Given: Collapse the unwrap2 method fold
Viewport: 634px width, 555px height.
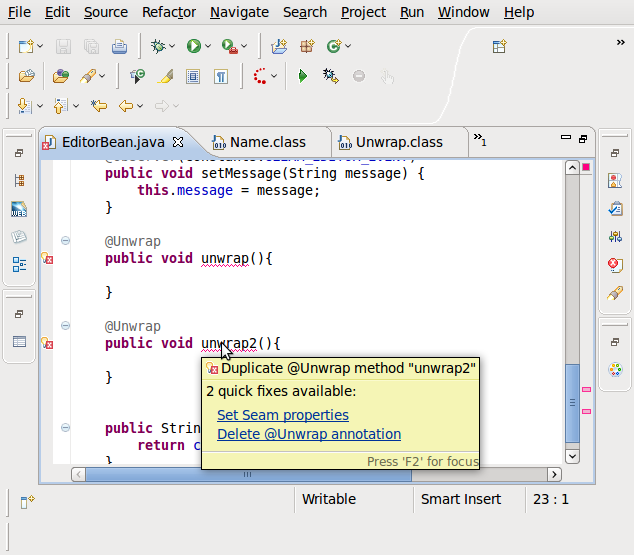Looking at the screenshot, I should pos(66,326).
